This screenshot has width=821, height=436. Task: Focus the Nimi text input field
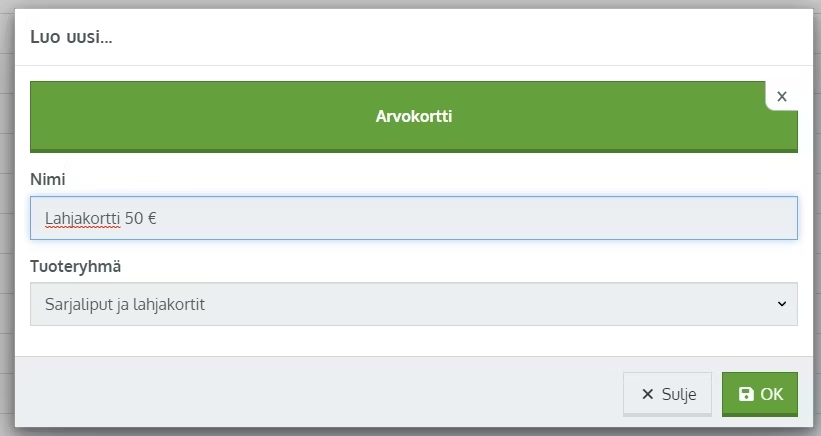(x=414, y=218)
